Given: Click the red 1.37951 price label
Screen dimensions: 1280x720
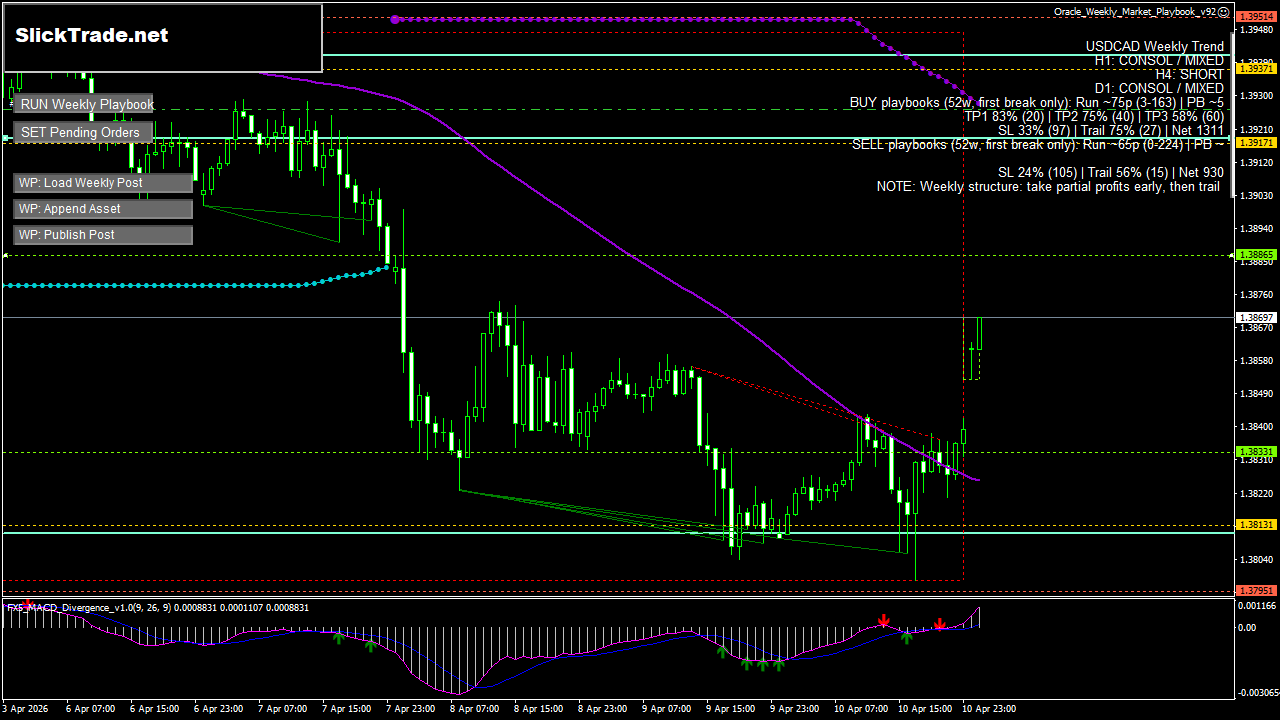Looking at the screenshot, I should click(1257, 590).
